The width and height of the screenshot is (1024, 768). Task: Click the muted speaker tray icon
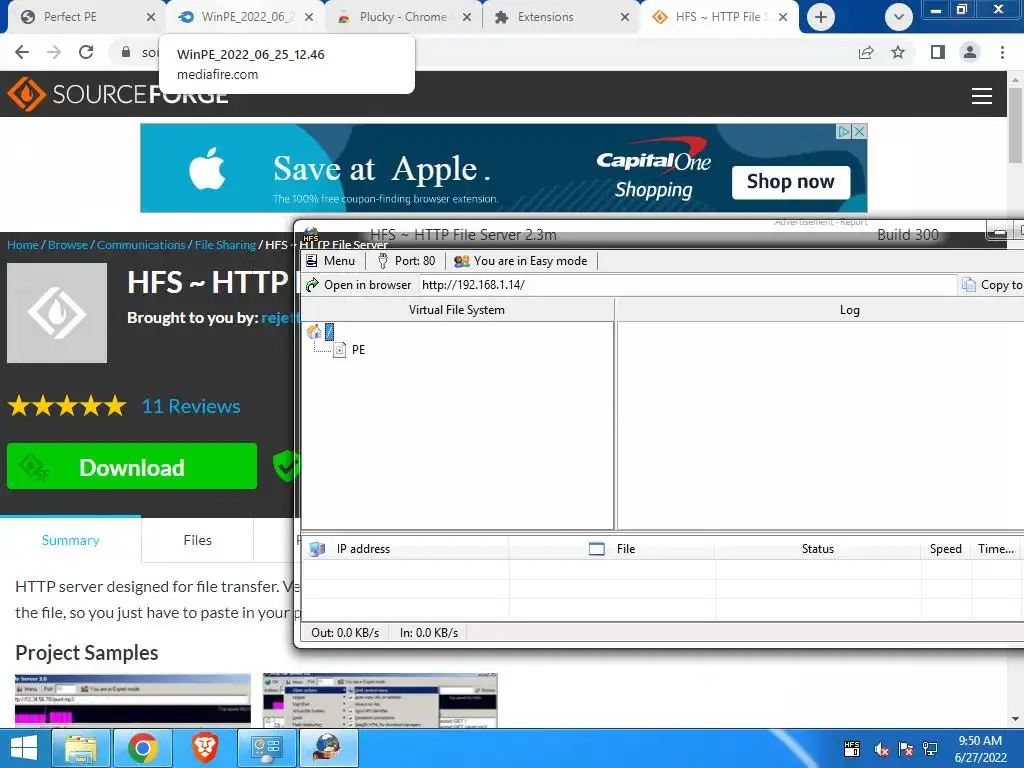tap(882, 749)
